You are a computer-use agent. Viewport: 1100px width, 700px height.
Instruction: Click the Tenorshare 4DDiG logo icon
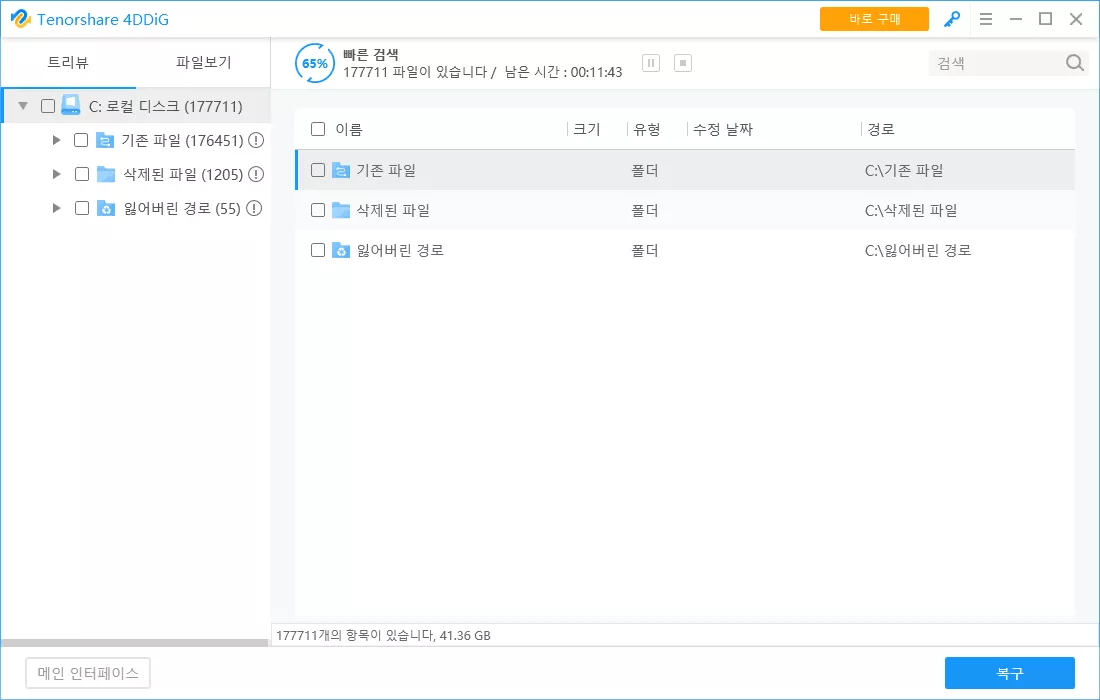(x=21, y=19)
